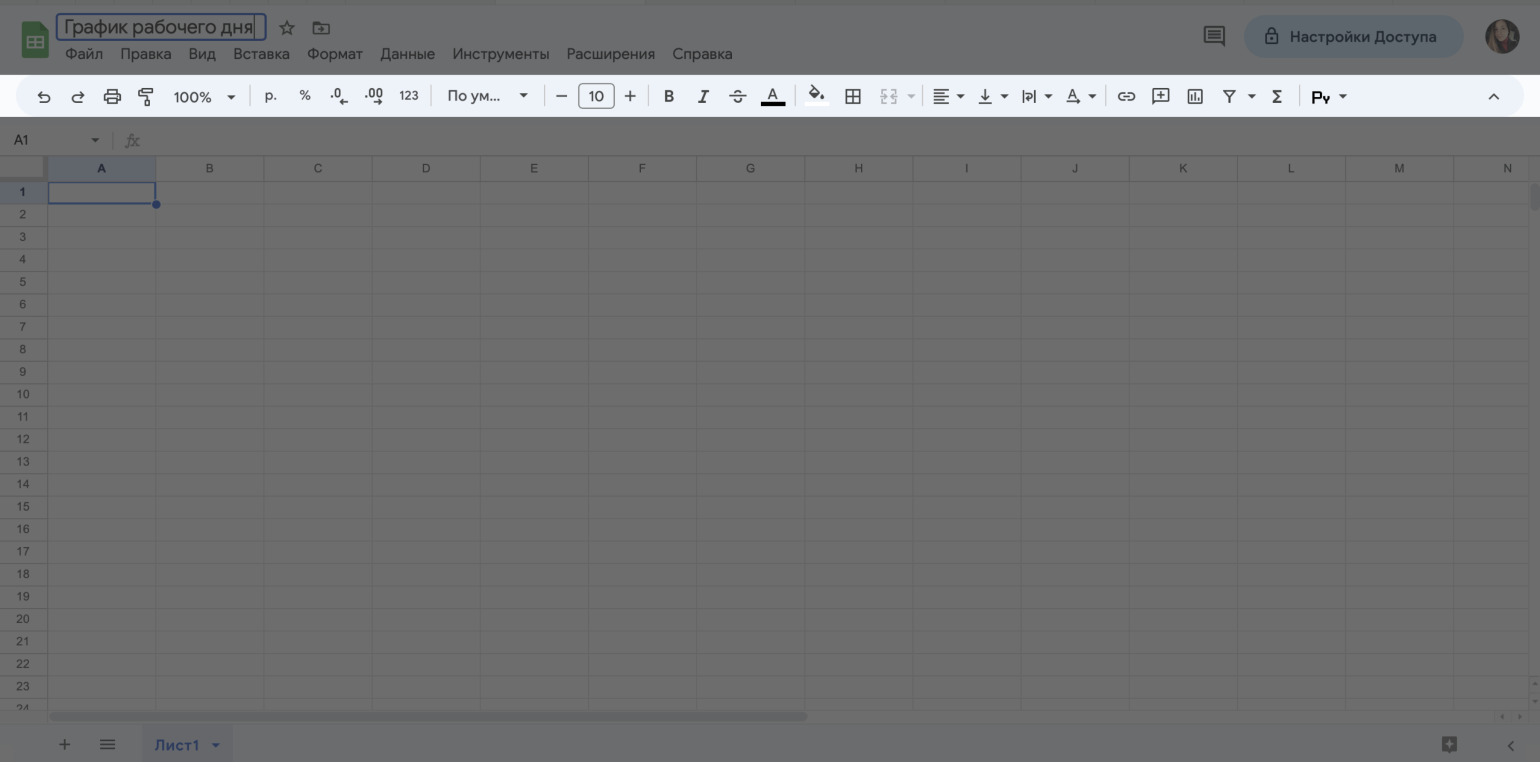The height and width of the screenshot is (762, 1540).
Task: Add a comment using toolbar icon
Action: point(1160,97)
